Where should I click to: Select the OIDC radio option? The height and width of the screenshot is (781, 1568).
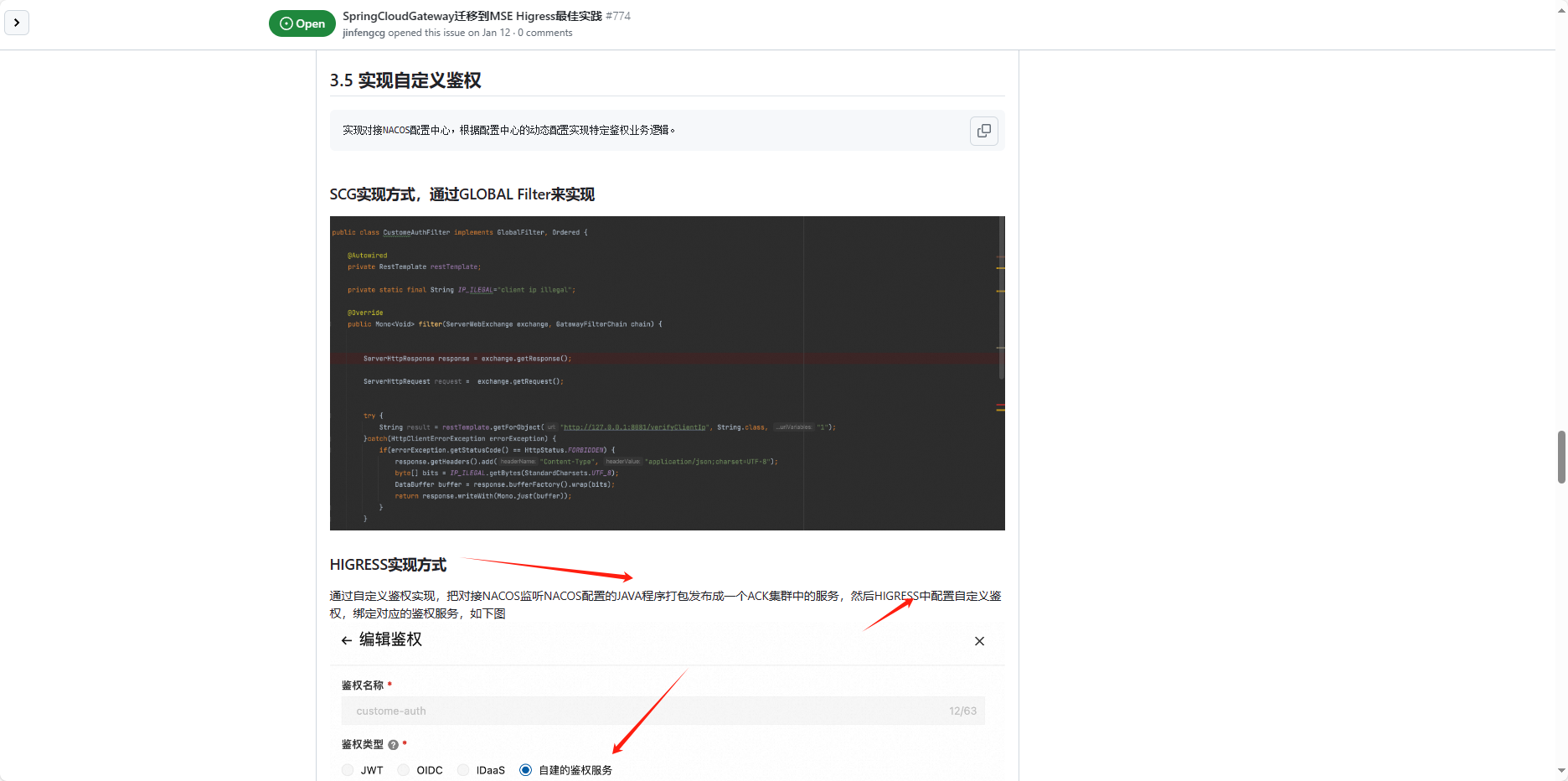404,770
